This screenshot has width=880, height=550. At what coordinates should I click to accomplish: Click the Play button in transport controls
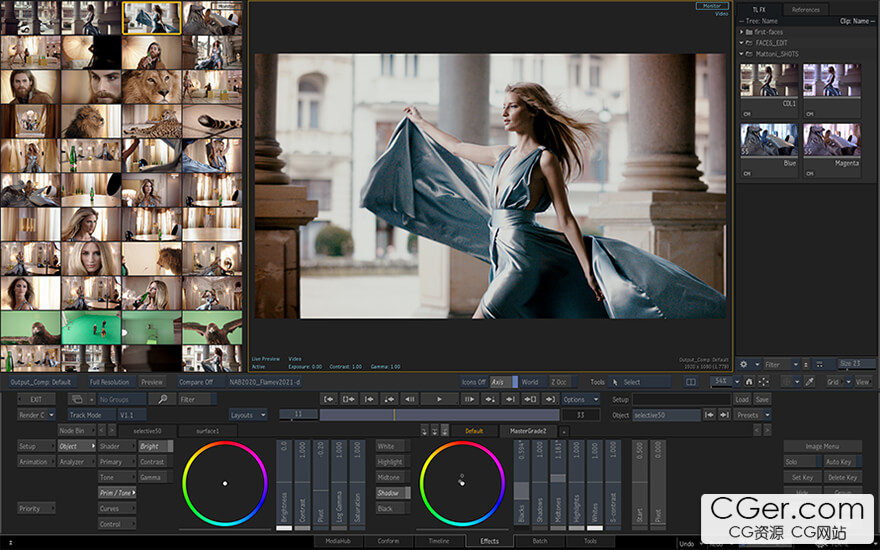click(439, 399)
